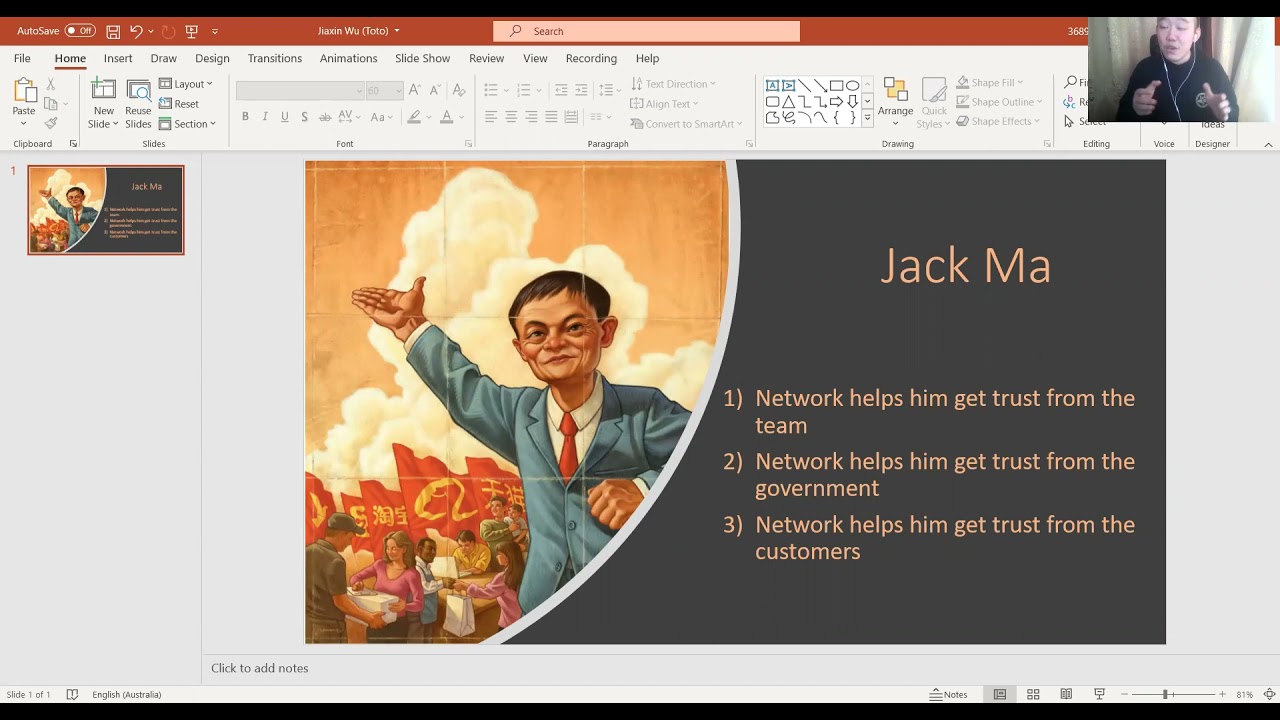Click the Zoom In plus button

pos(1222,694)
